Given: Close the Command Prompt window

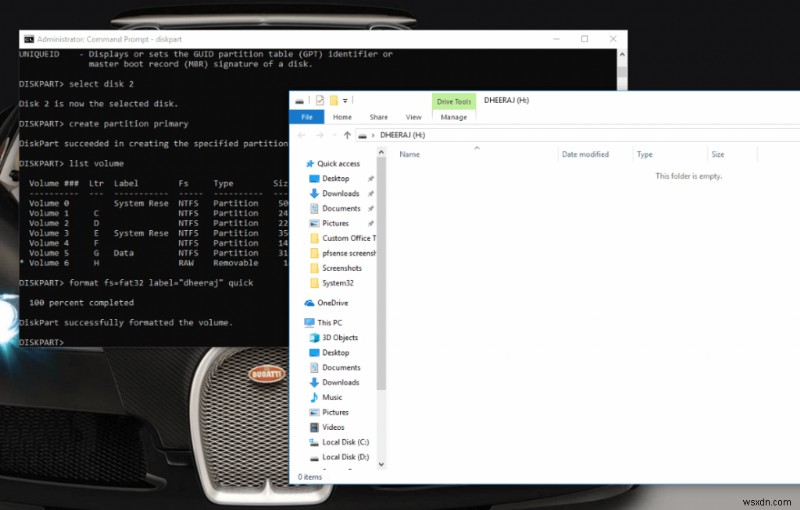Looking at the screenshot, I should point(613,39).
